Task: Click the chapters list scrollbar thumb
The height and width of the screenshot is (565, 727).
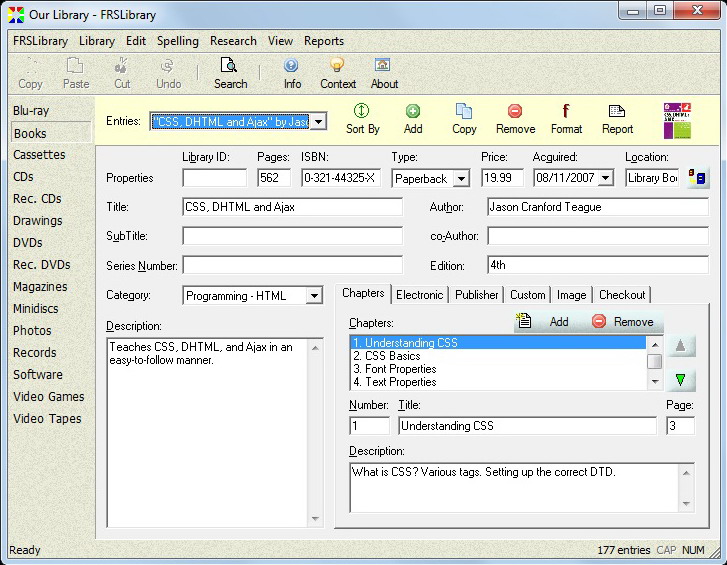Action: 655,362
